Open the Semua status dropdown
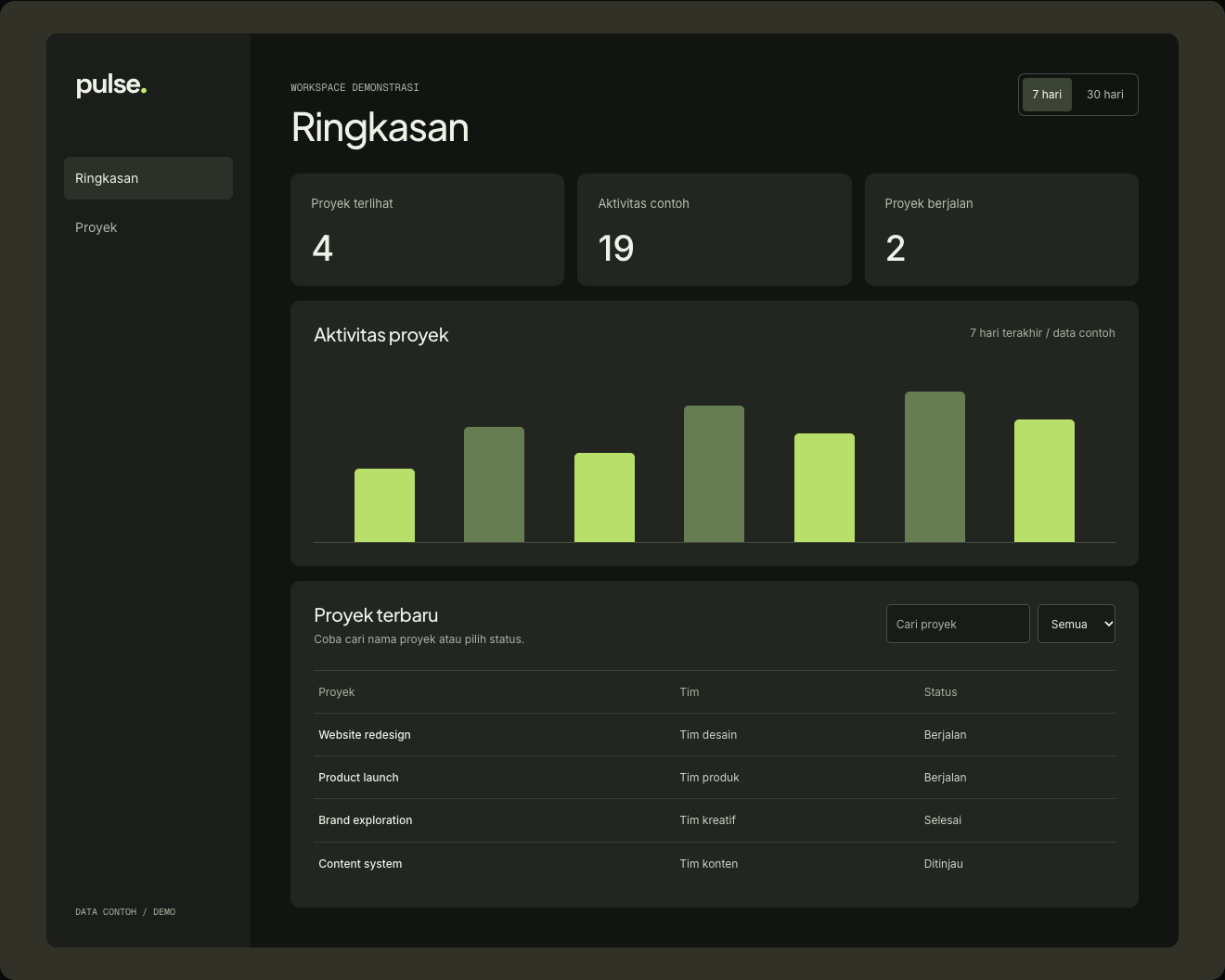Image resolution: width=1225 pixels, height=980 pixels. coord(1077,624)
